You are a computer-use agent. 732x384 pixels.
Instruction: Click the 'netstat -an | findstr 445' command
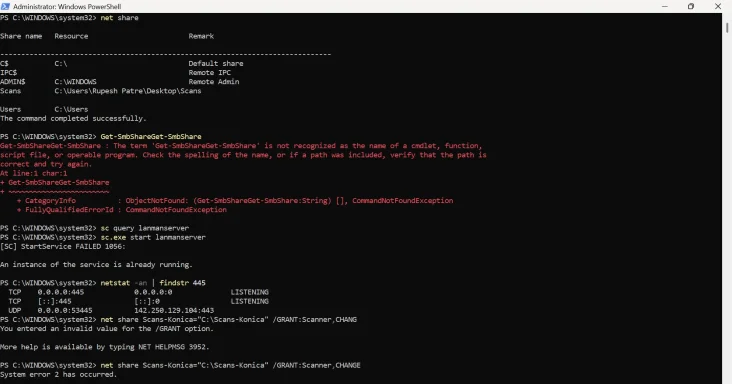(x=153, y=283)
